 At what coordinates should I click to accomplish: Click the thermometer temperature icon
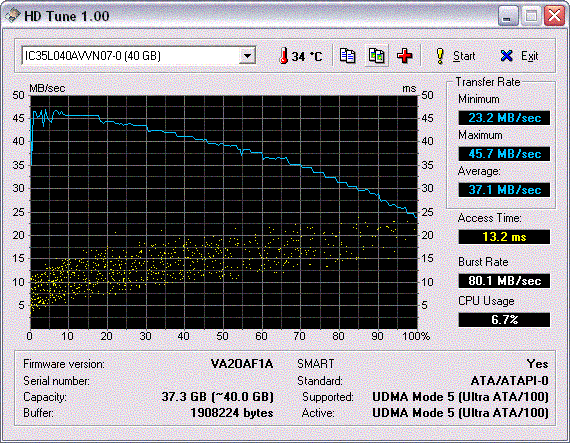click(x=284, y=56)
